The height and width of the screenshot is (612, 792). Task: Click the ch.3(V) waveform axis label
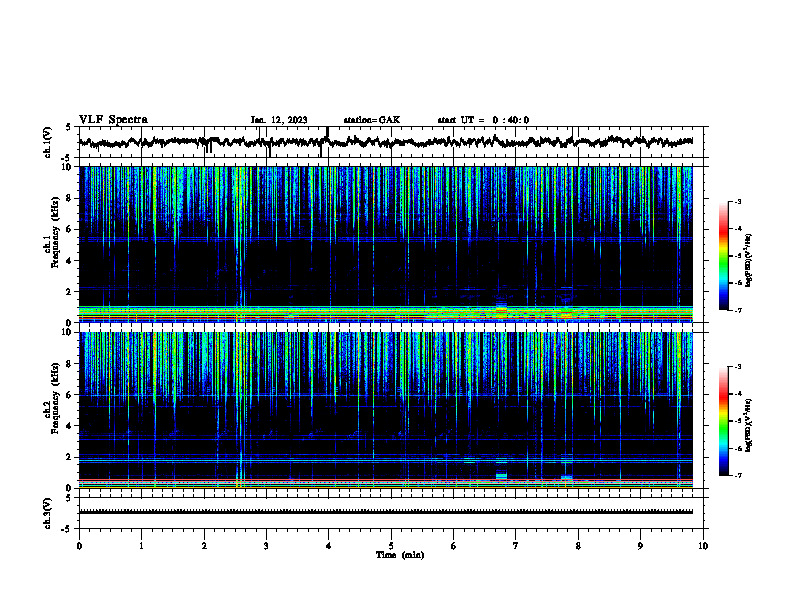(x=48, y=513)
